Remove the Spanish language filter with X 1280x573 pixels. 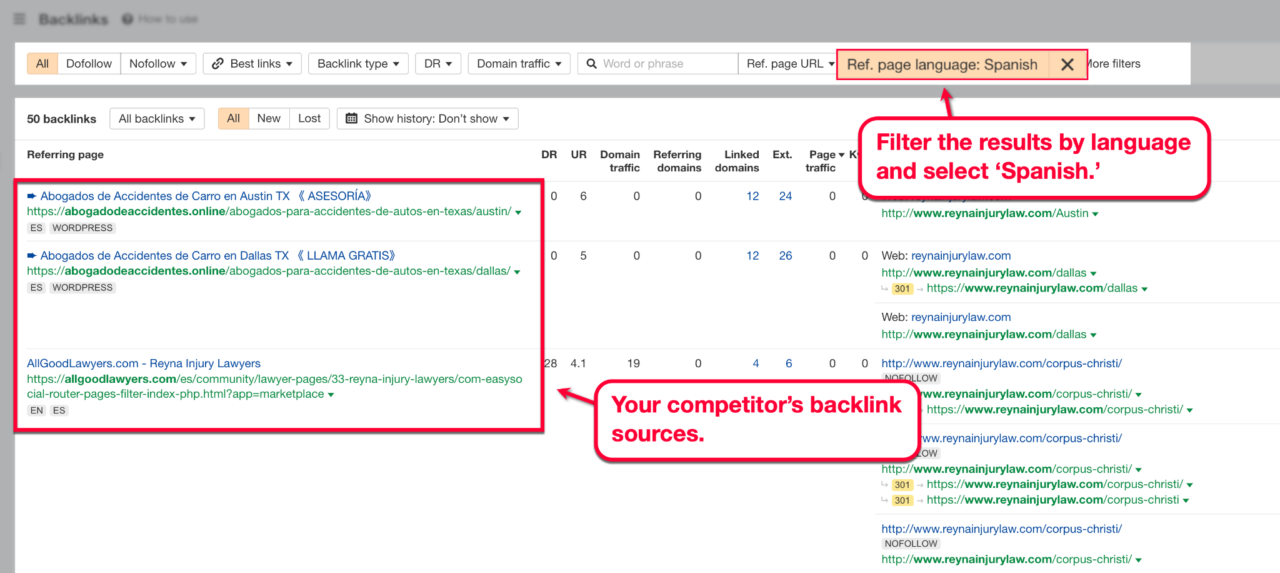1067,64
